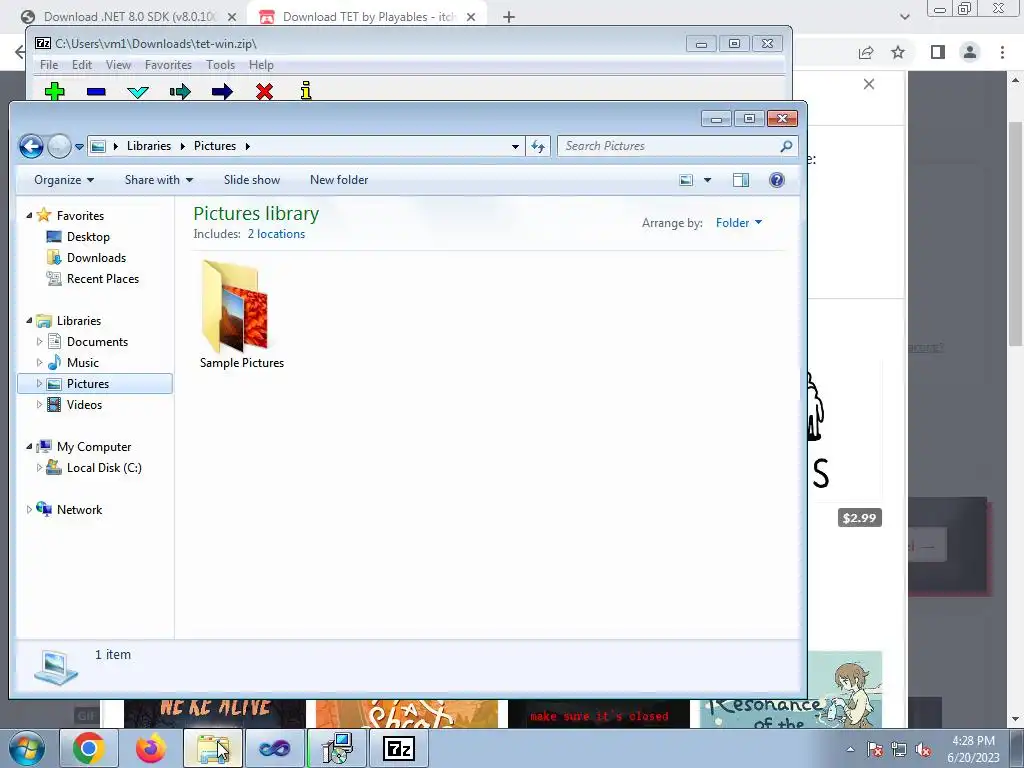
Task: Open a new Chrome tab
Action: 509,17
